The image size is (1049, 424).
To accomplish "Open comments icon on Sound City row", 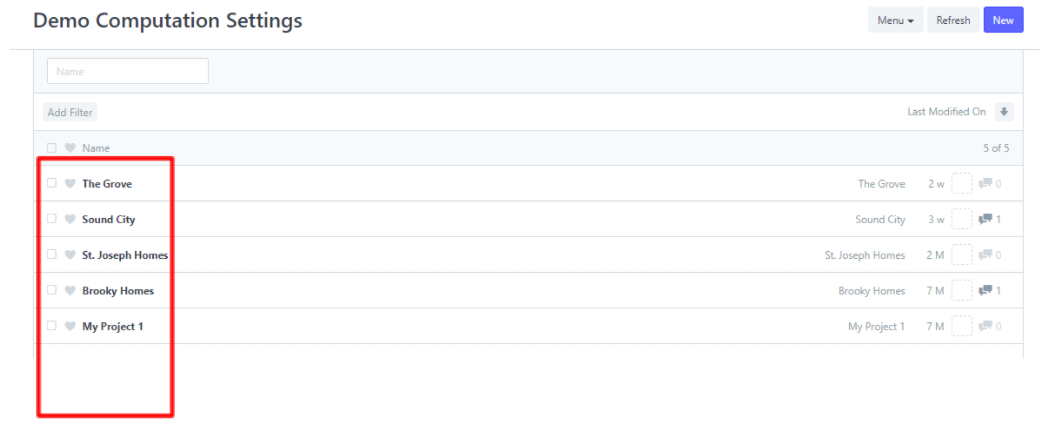I will point(985,219).
